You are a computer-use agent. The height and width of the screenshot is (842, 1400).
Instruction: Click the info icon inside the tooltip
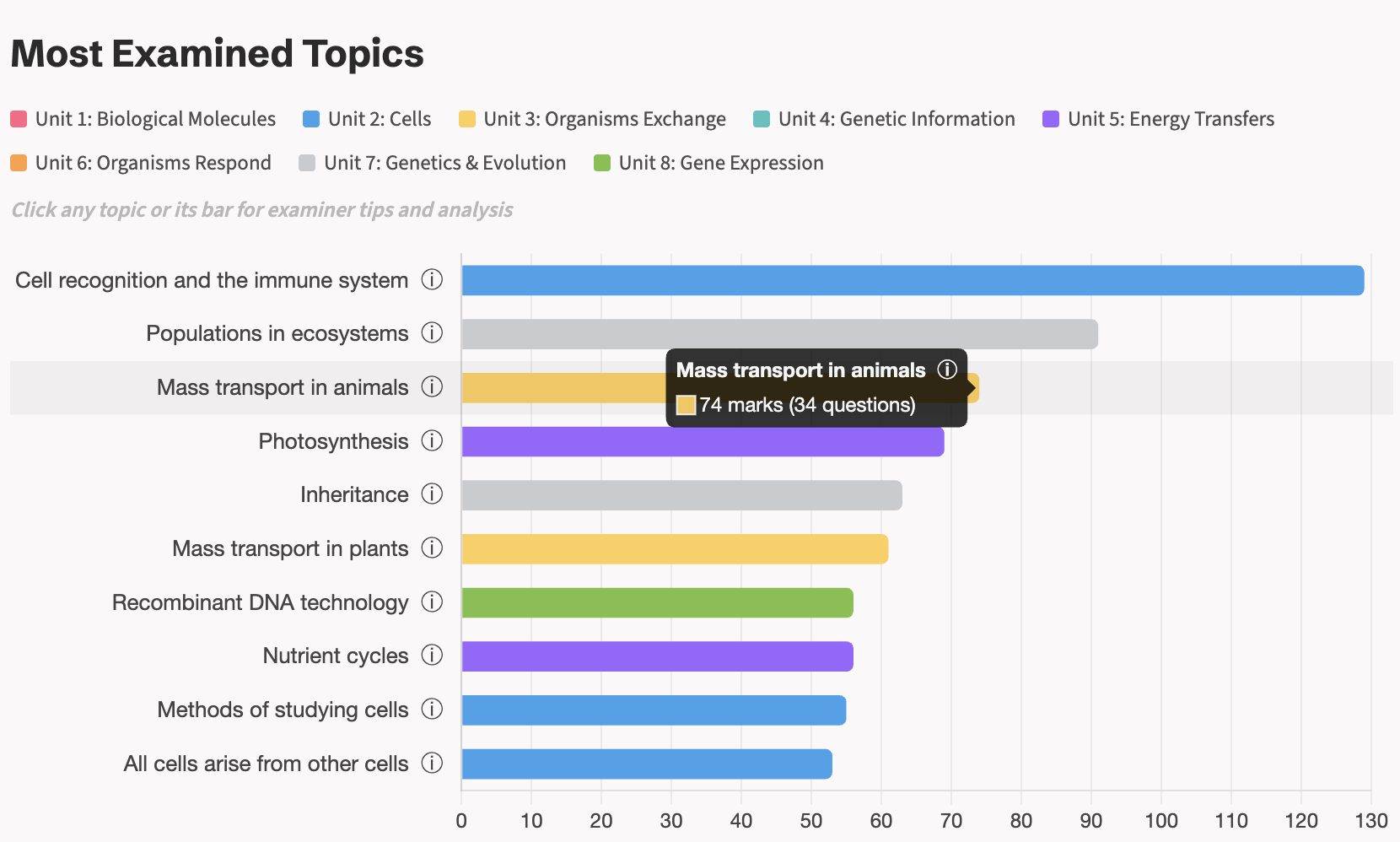point(947,370)
